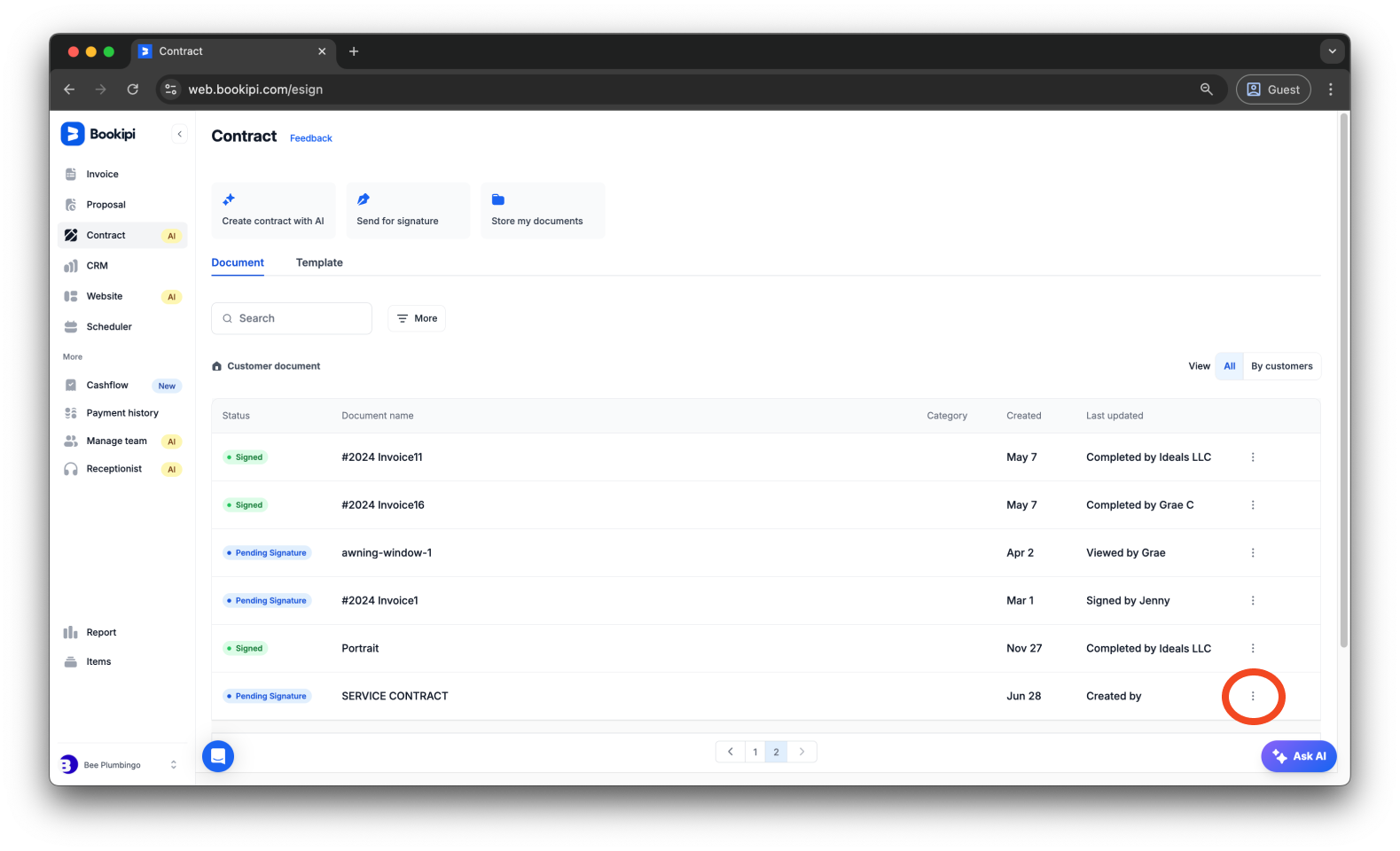Click the Store my documents folder icon
1400x851 pixels.
click(x=498, y=199)
